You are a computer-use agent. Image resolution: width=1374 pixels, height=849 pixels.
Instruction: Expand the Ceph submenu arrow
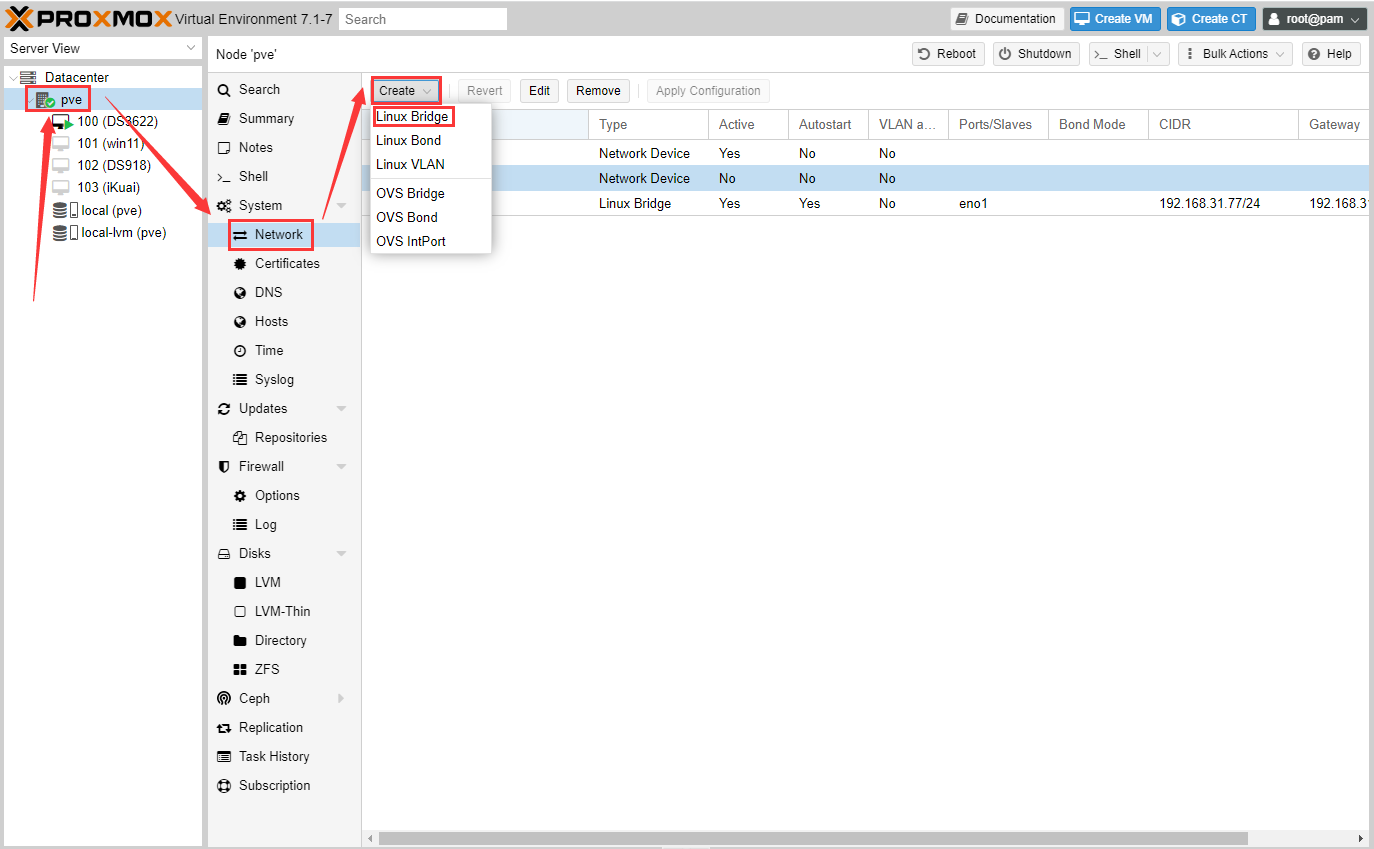(x=341, y=698)
